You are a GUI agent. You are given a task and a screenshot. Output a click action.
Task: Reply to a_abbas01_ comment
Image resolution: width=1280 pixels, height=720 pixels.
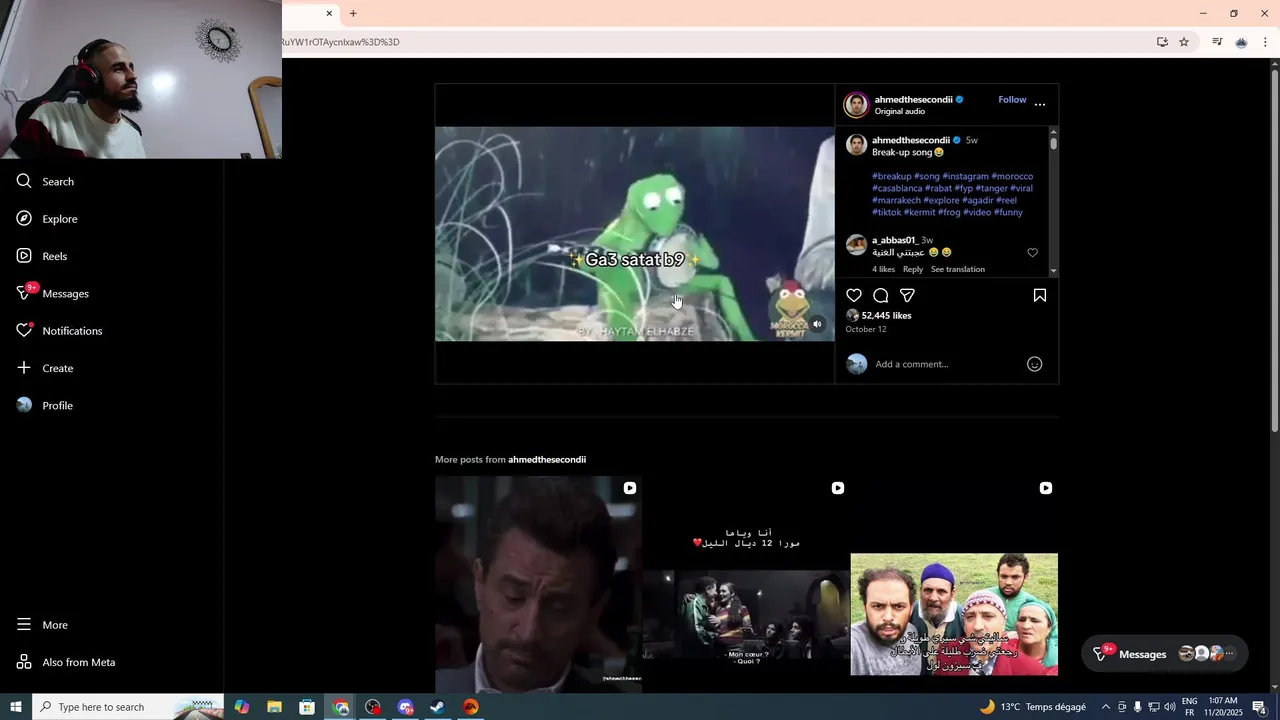[913, 269]
